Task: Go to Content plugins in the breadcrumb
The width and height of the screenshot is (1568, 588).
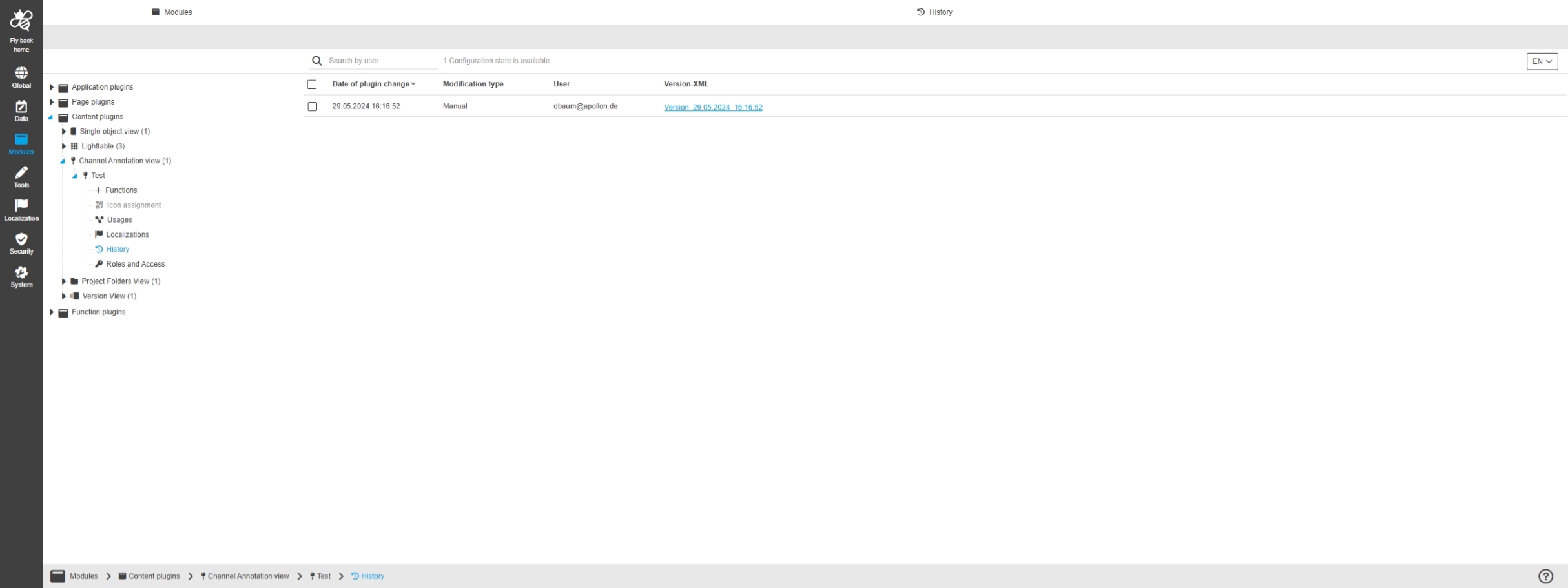Action: point(154,576)
